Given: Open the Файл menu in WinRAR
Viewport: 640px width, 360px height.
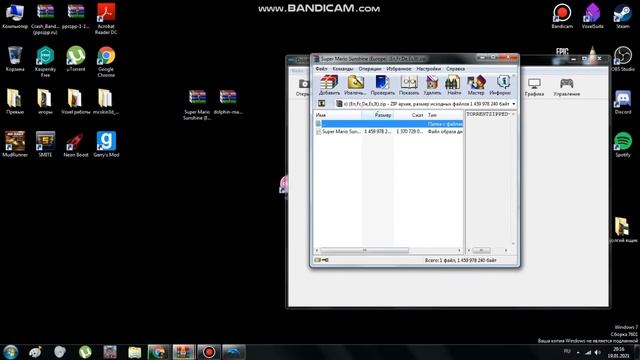Looking at the screenshot, I should 321,69.
